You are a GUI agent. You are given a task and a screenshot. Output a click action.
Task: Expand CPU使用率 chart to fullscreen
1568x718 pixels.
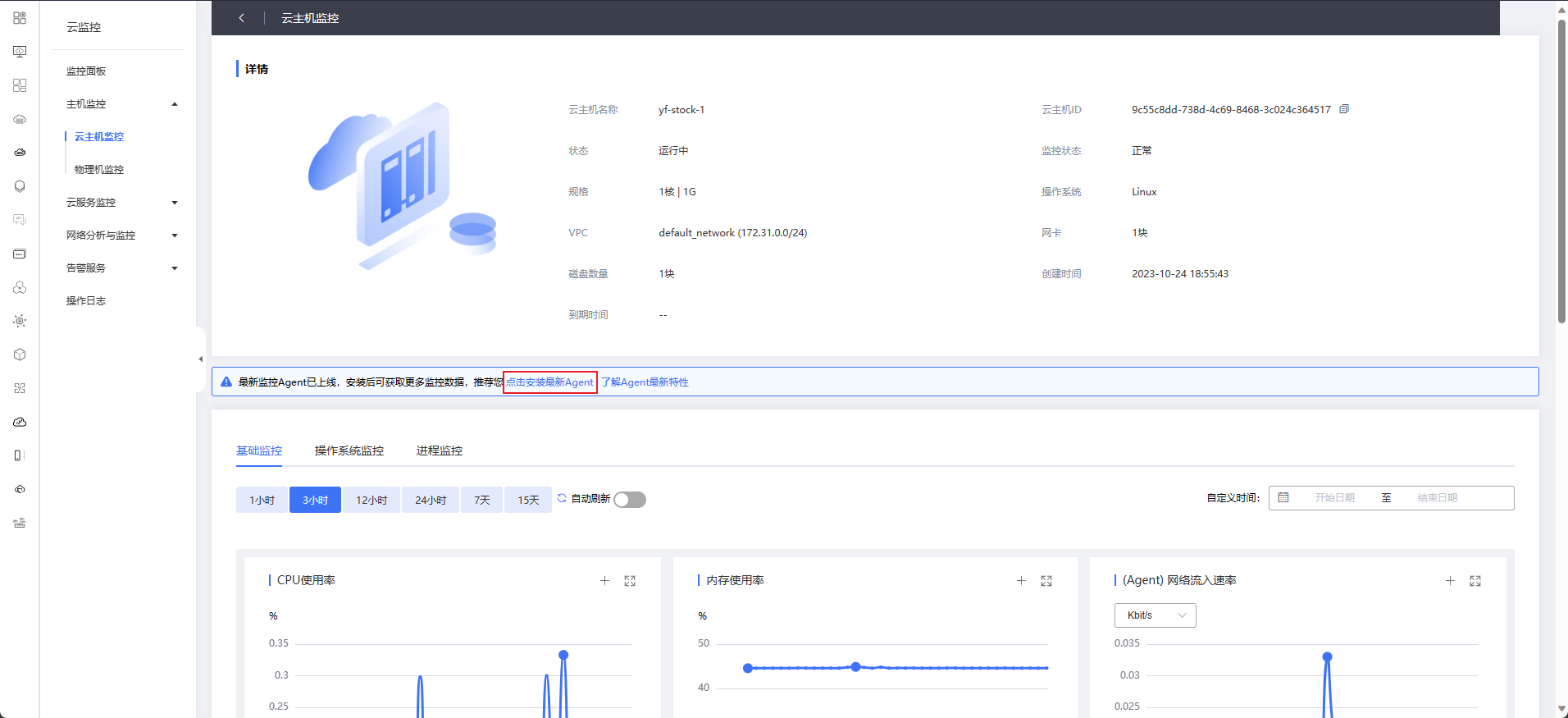pyautogui.click(x=630, y=581)
